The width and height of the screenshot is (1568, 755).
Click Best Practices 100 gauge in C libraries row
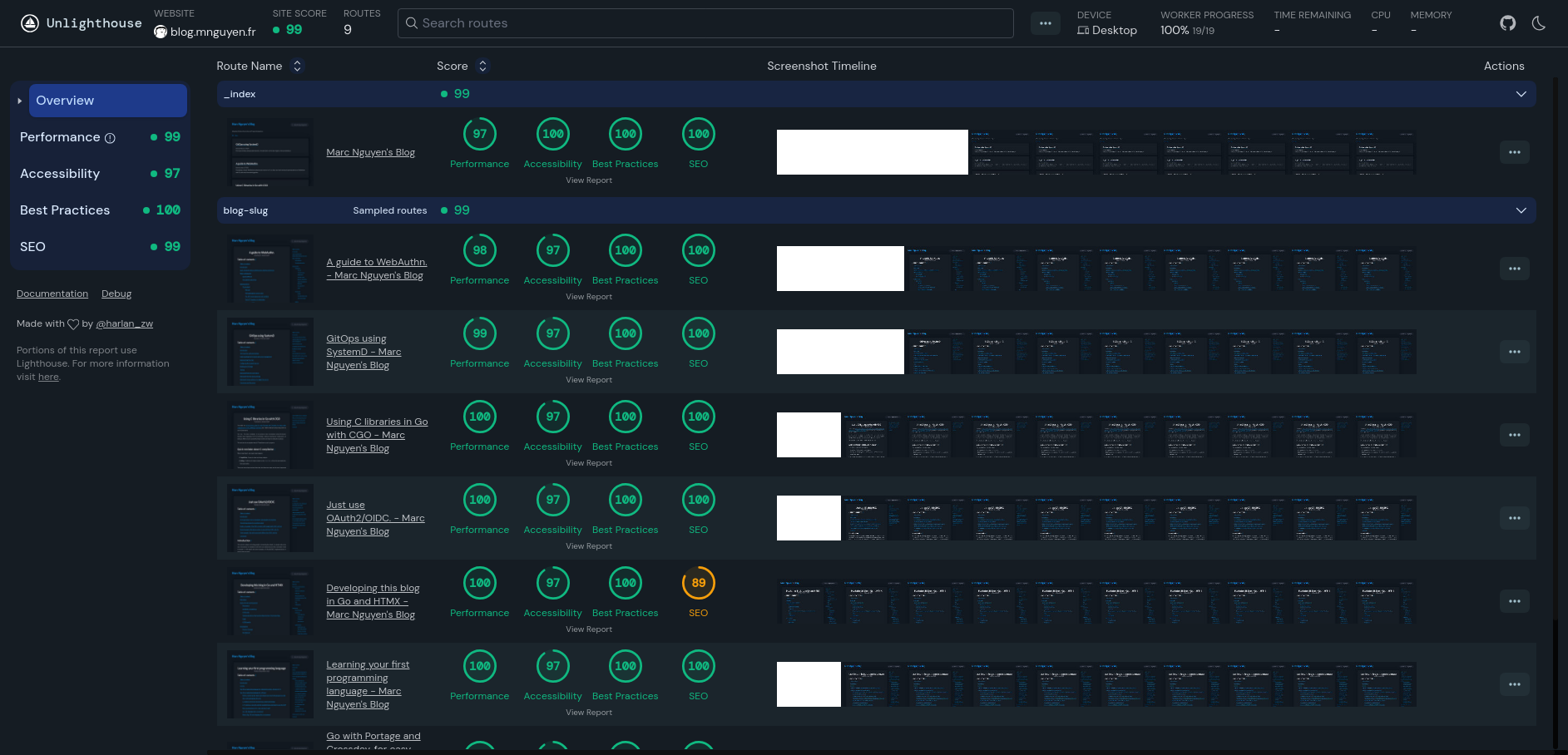click(626, 417)
